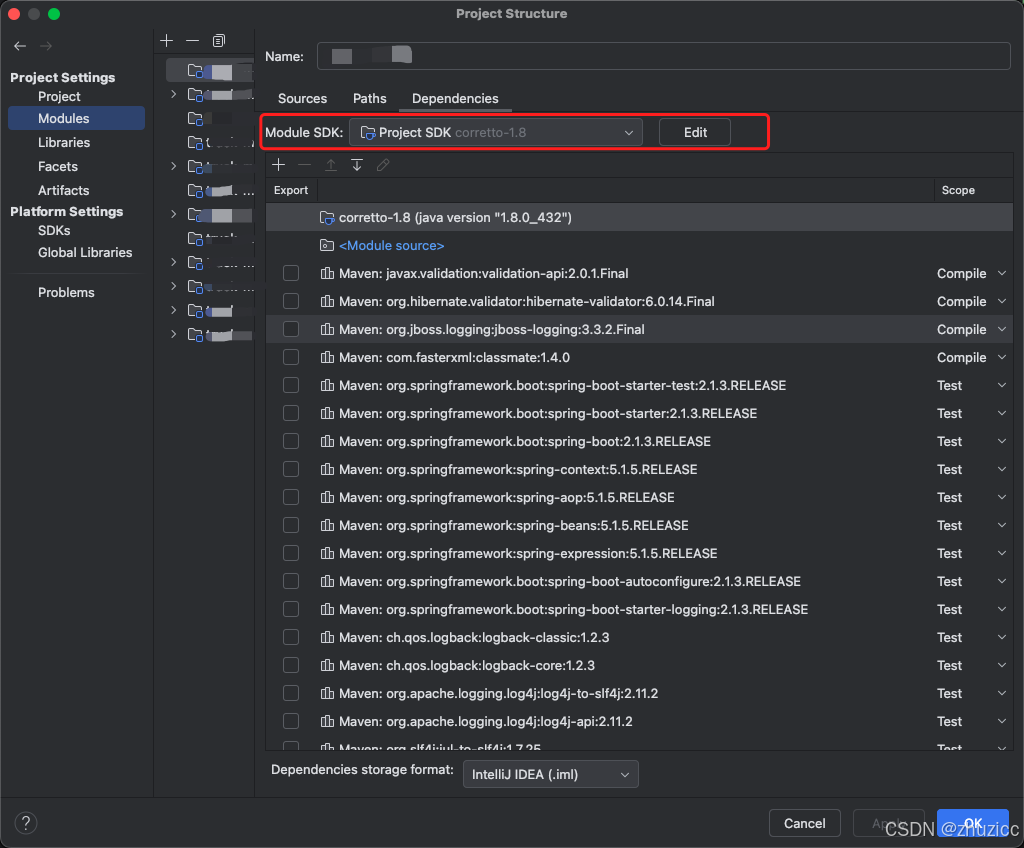The height and width of the screenshot is (848, 1024).
Task: Click library icon of log4j-api dependency
Action: pos(327,721)
